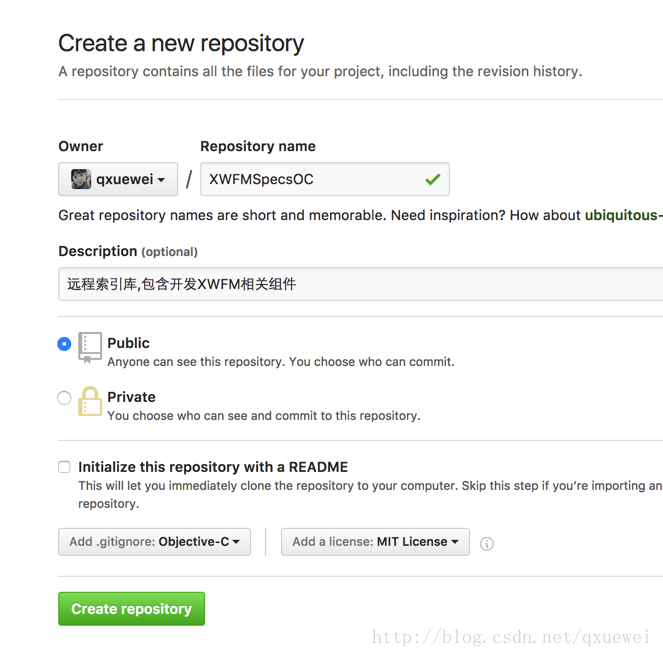Image resolution: width=663 pixels, height=657 pixels.
Task: Click the Public option label
Action: (128, 343)
